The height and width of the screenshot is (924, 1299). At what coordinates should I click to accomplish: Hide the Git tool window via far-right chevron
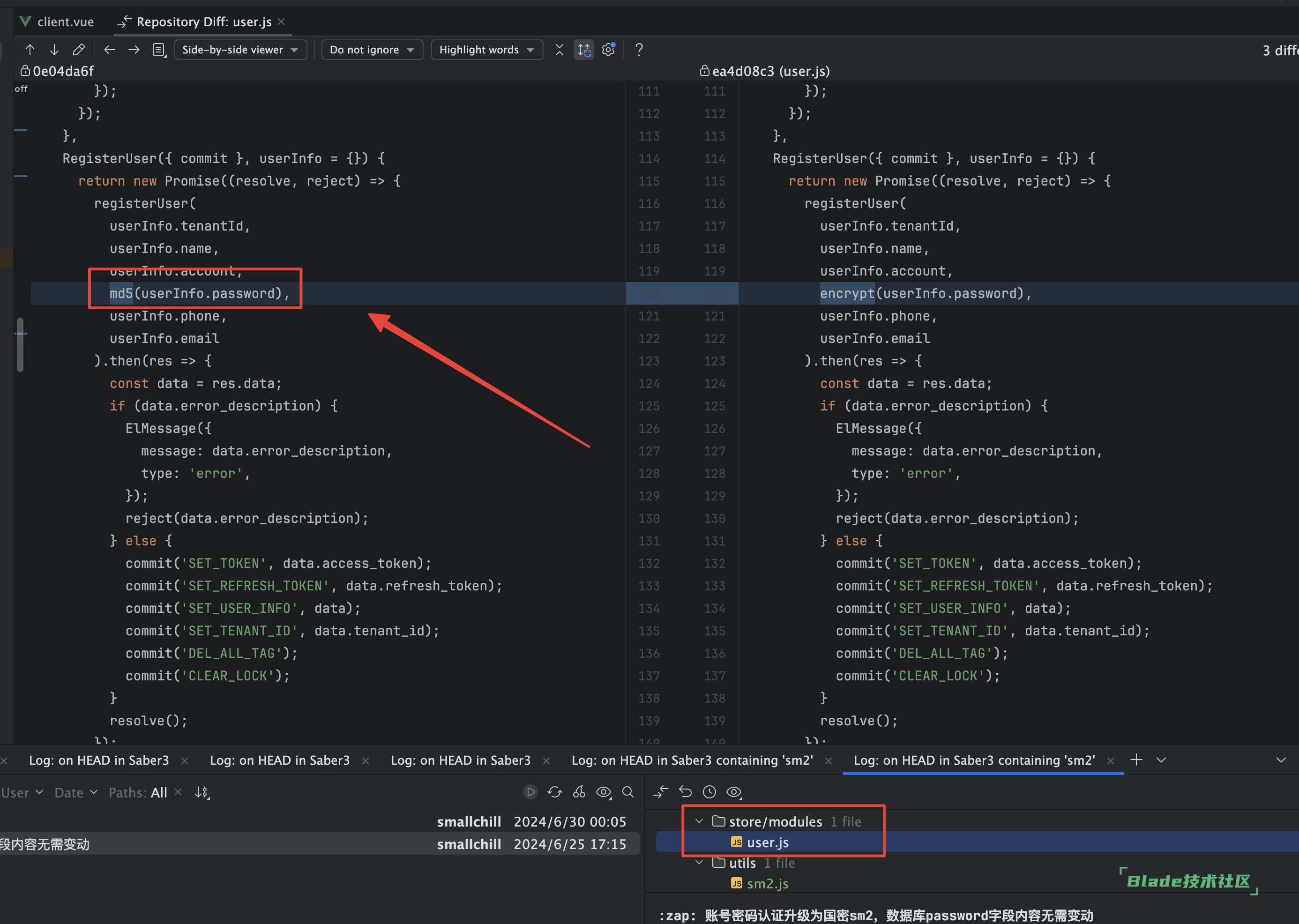click(x=1281, y=760)
